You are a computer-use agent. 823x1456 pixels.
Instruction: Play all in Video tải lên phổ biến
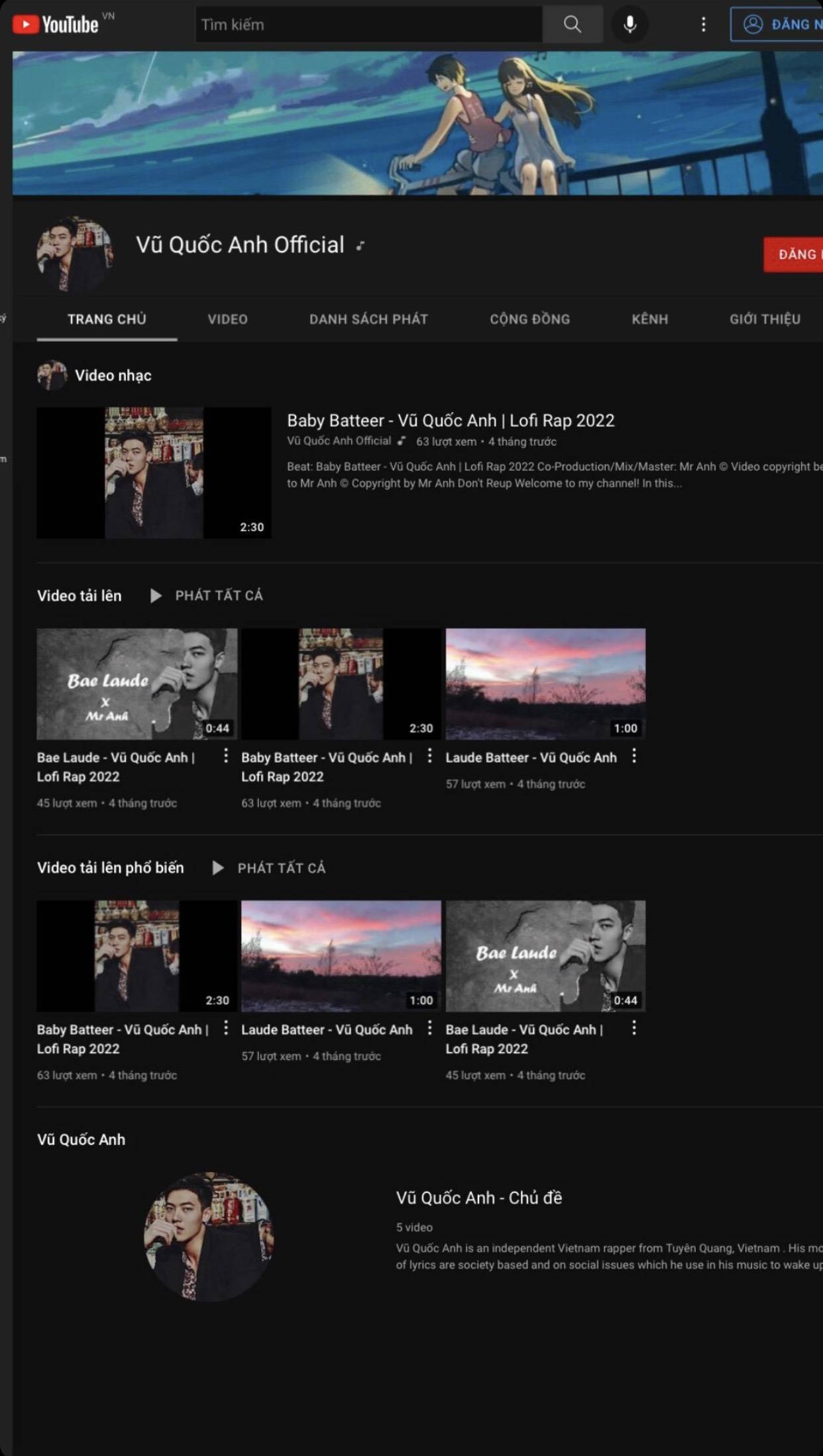[x=269, y=868]
